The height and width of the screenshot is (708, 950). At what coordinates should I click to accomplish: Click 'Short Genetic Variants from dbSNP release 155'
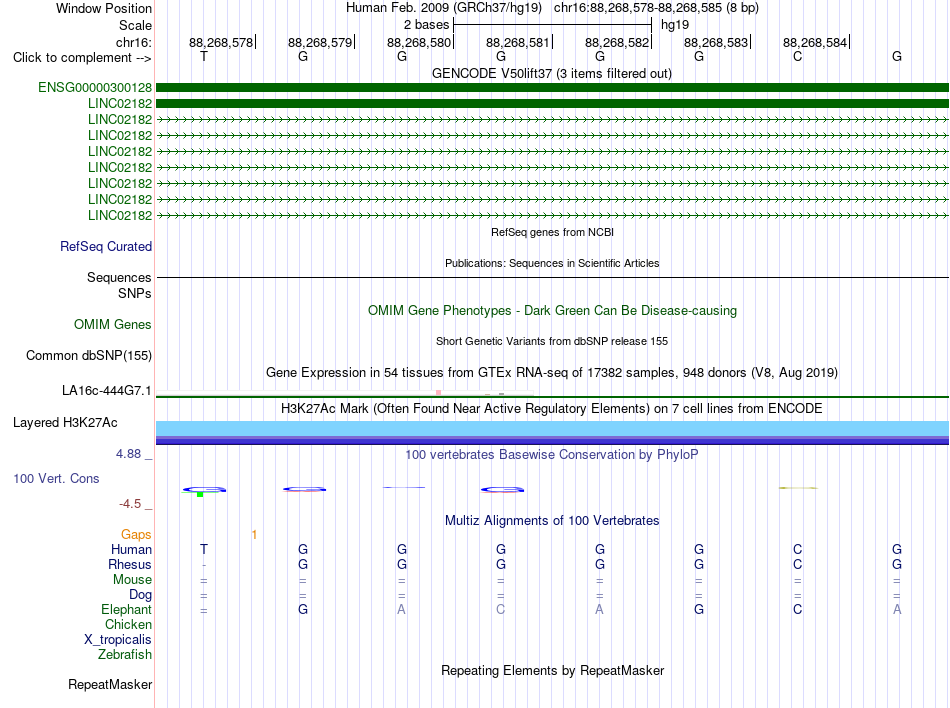(x=552, y=341)
